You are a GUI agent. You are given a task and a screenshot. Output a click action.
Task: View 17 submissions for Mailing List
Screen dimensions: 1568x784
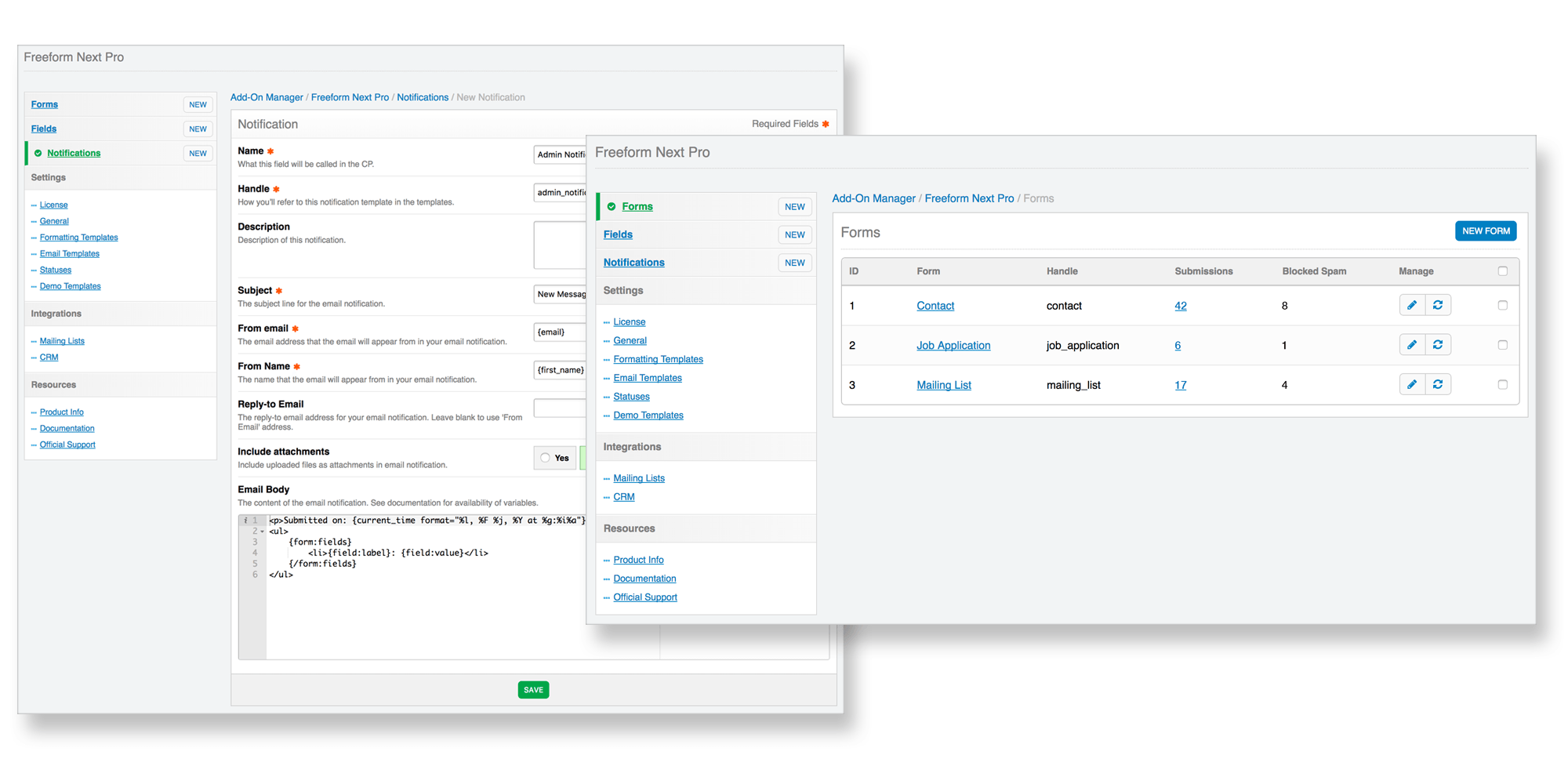(1181, 385)
